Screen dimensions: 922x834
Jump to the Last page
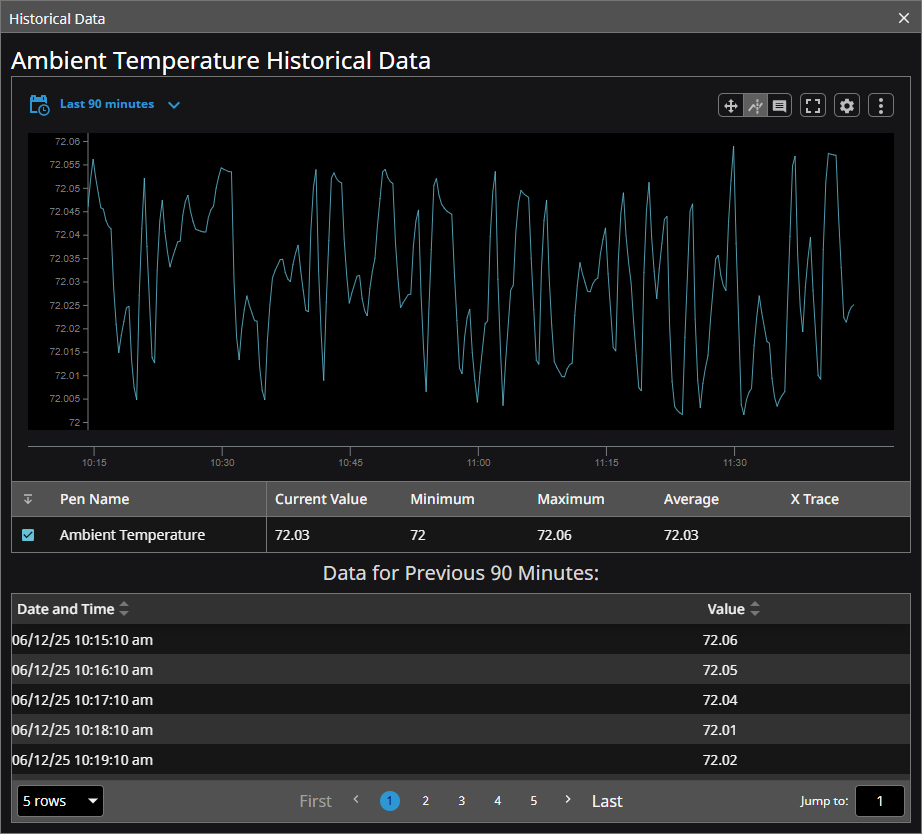607,801
